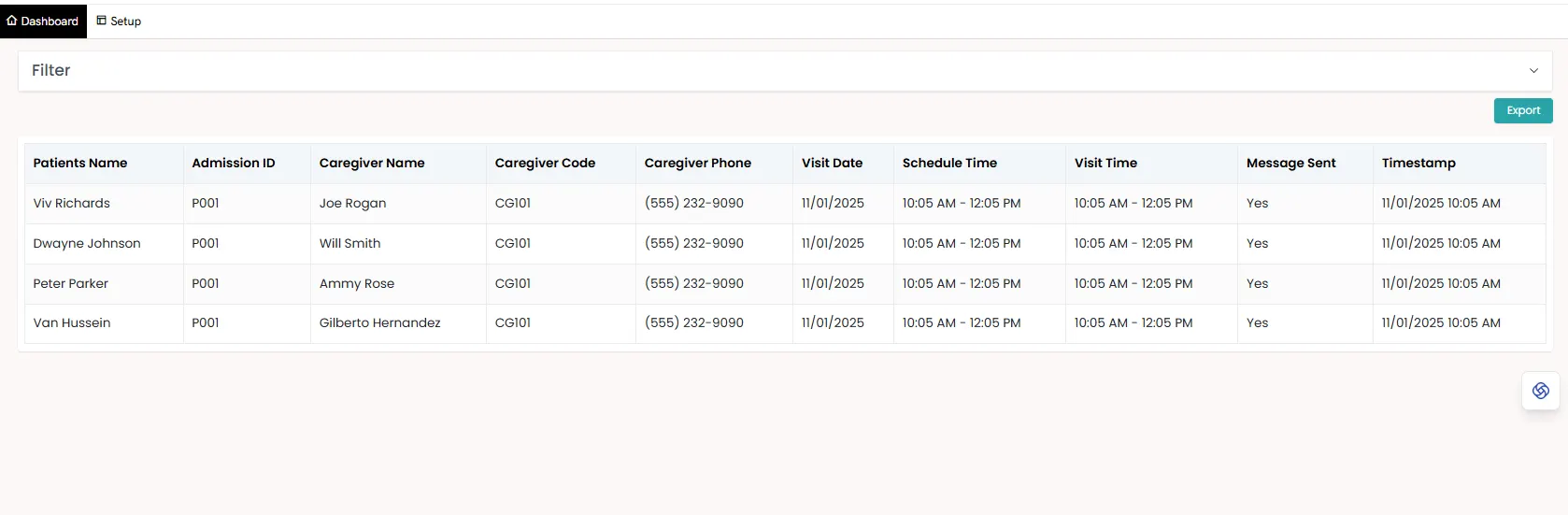
Task: Click timestamp in Viv Richards row
Action: pos(1441,203)
